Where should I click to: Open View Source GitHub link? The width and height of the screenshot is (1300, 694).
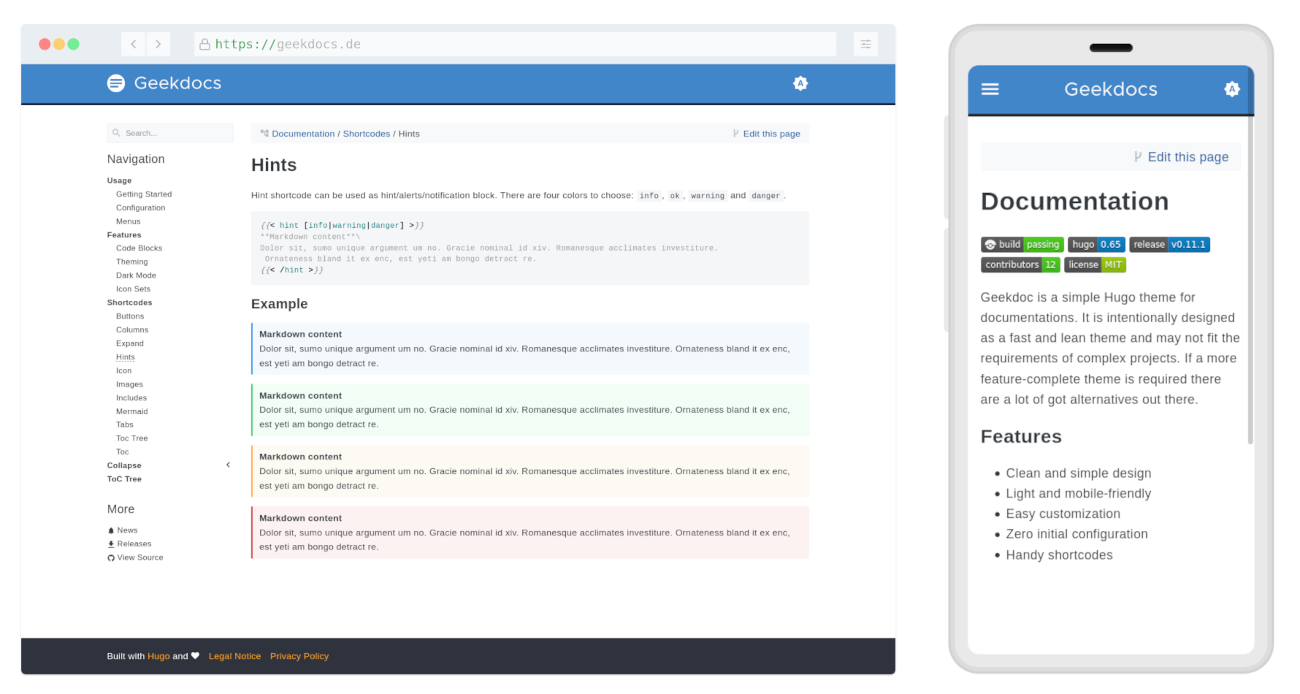click(x=139, y=557)
